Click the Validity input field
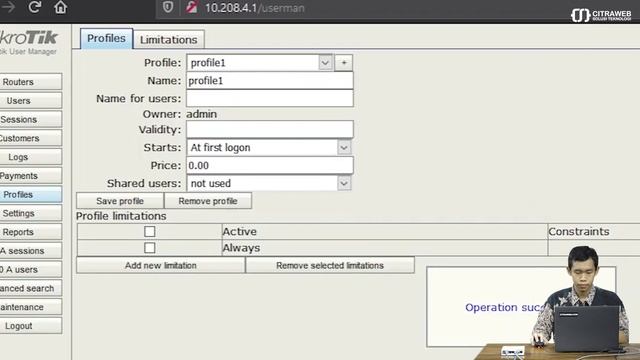This screenshot has height=360, width=640. [270, 129]
